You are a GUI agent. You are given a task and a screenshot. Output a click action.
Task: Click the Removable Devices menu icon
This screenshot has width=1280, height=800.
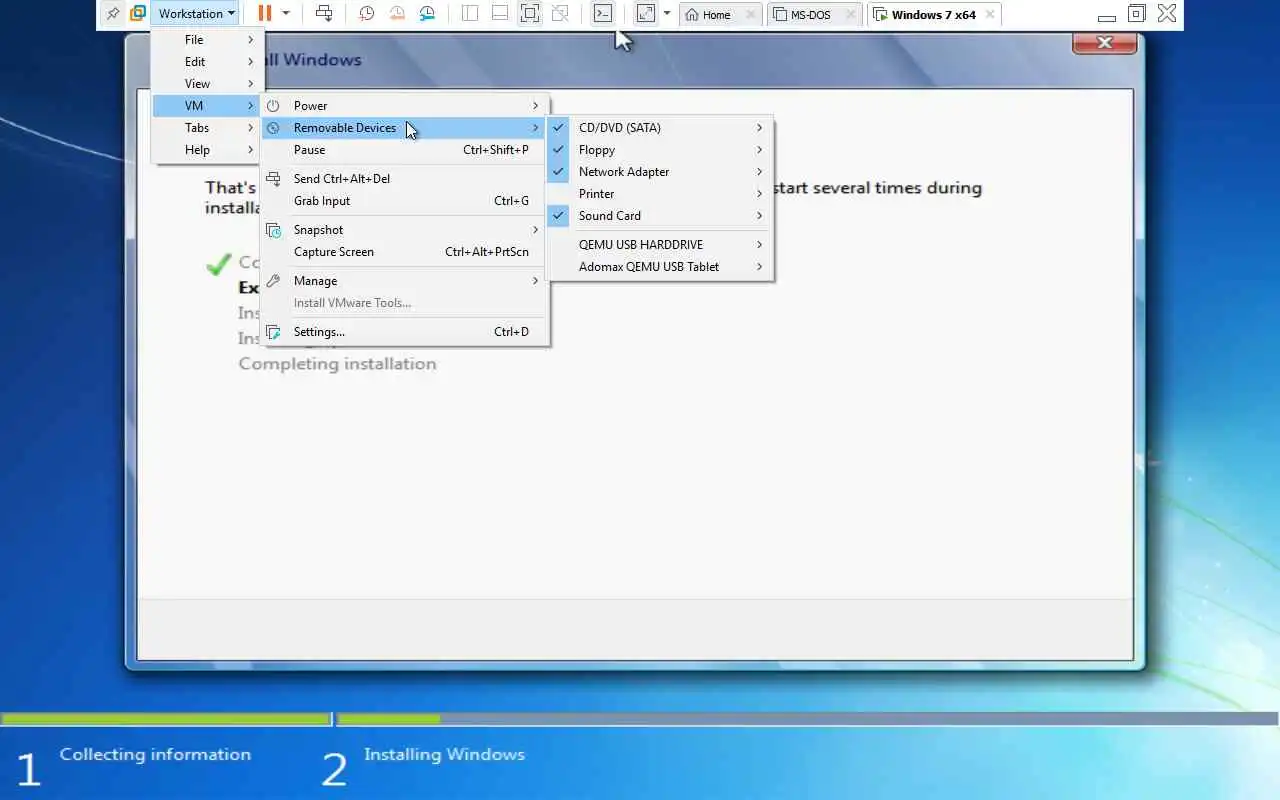click(273, 128)
